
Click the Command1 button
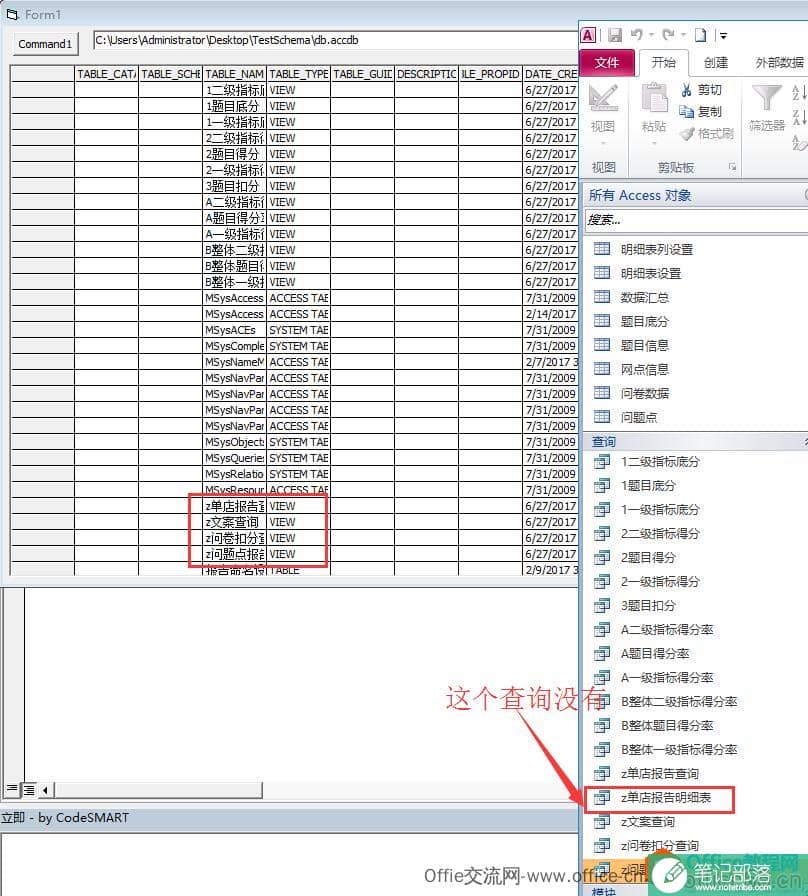tap(45, 44)
